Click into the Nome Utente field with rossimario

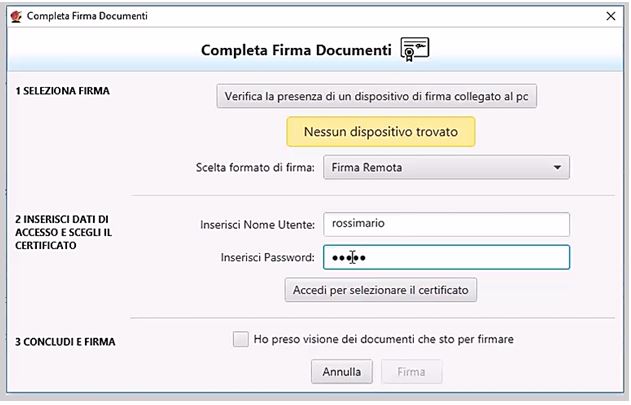click(446, 225)
